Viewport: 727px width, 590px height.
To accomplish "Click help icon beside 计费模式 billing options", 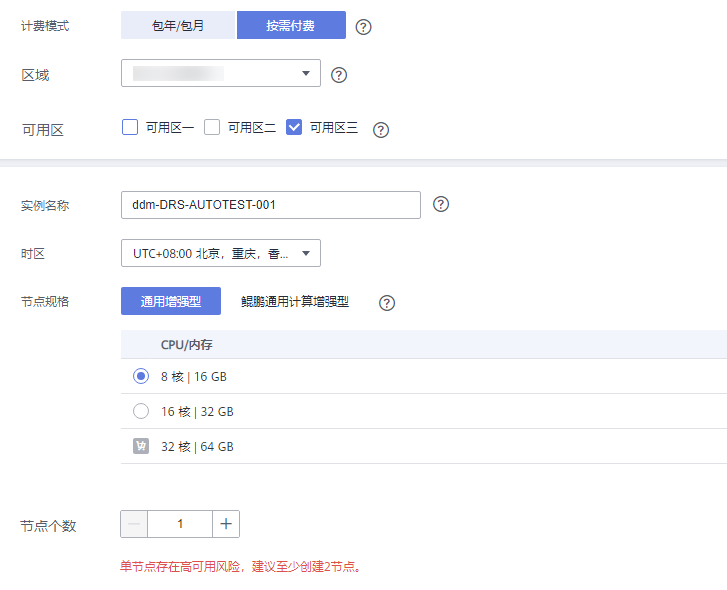I will [x=363, y=26].
